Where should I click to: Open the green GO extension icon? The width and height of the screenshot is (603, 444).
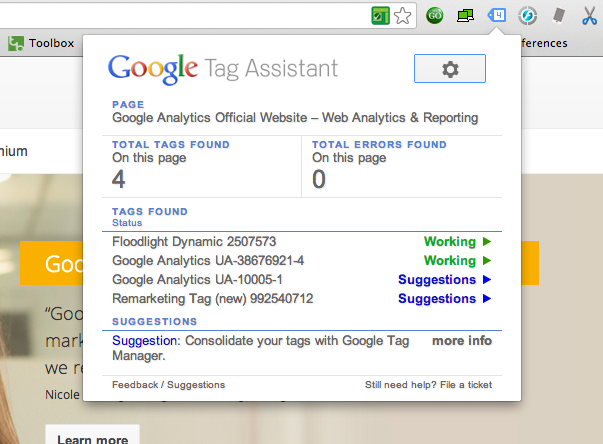[x=435, y=16]
